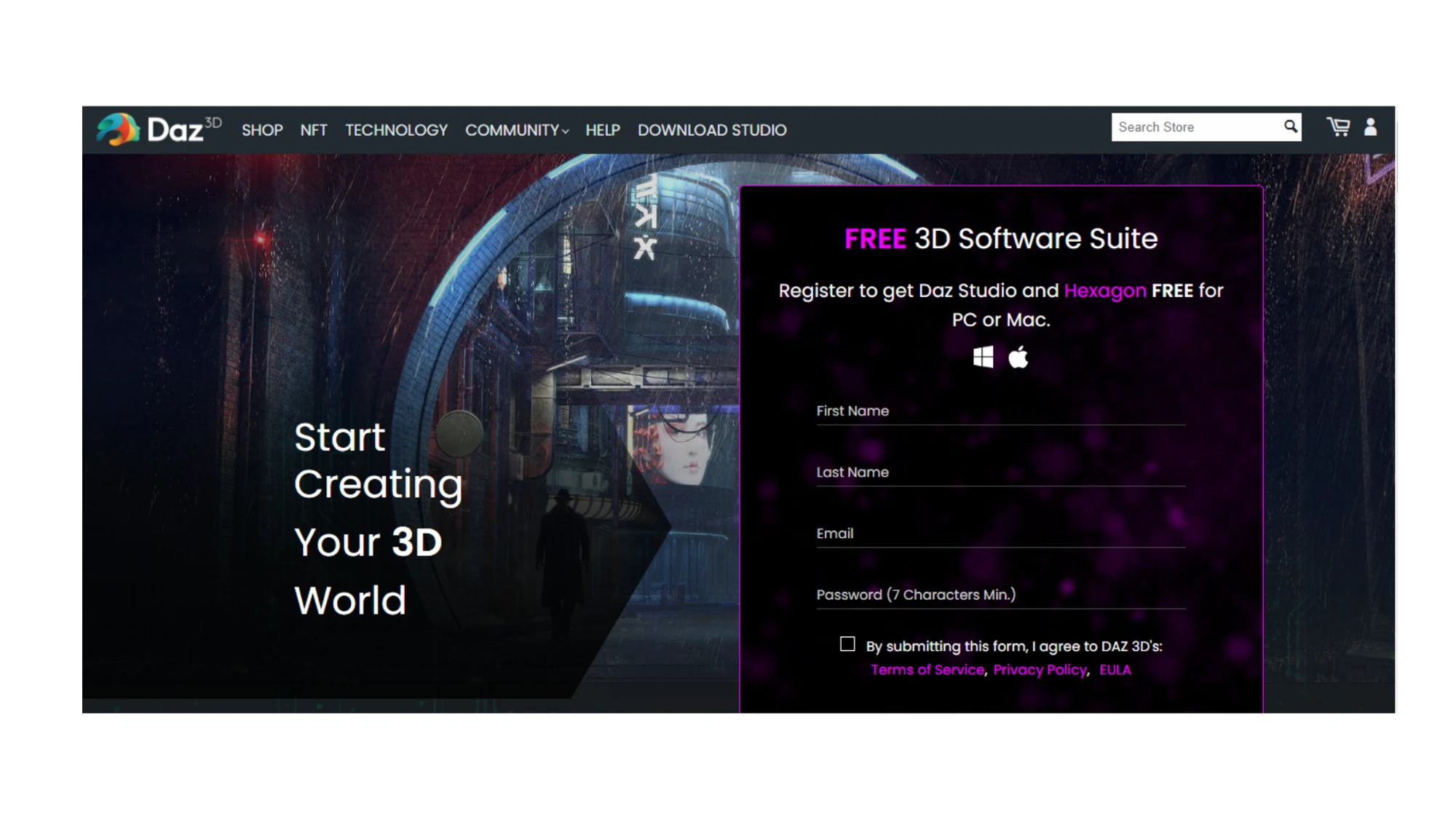Open the Terms of Service link
This screenshot has height=819, width=1456.
[x=927, y=670]
